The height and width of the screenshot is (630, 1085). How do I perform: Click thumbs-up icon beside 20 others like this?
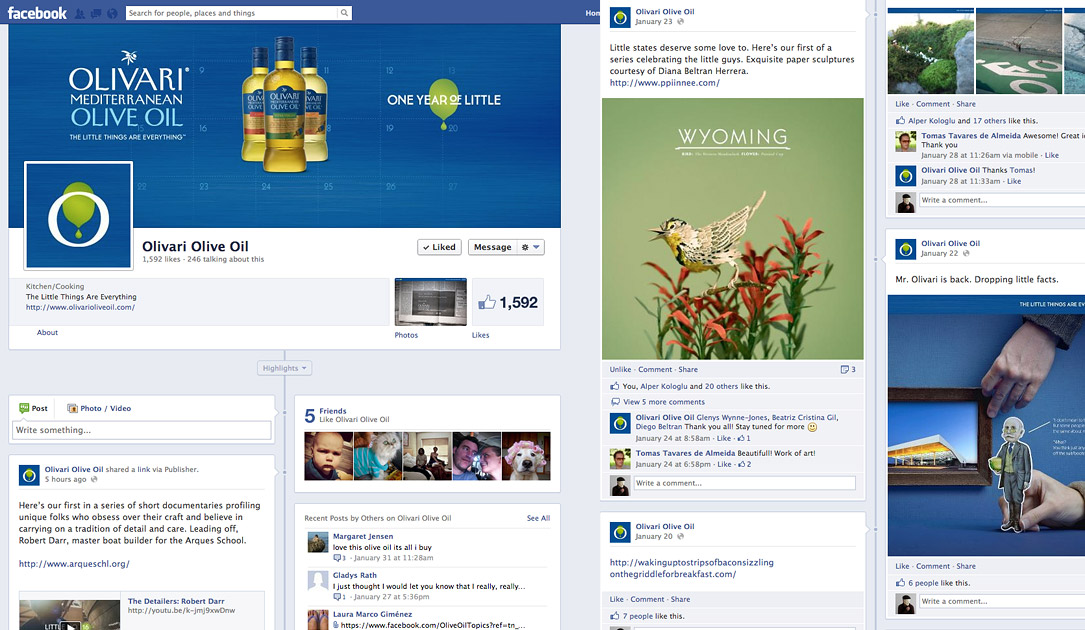(614, 386)
